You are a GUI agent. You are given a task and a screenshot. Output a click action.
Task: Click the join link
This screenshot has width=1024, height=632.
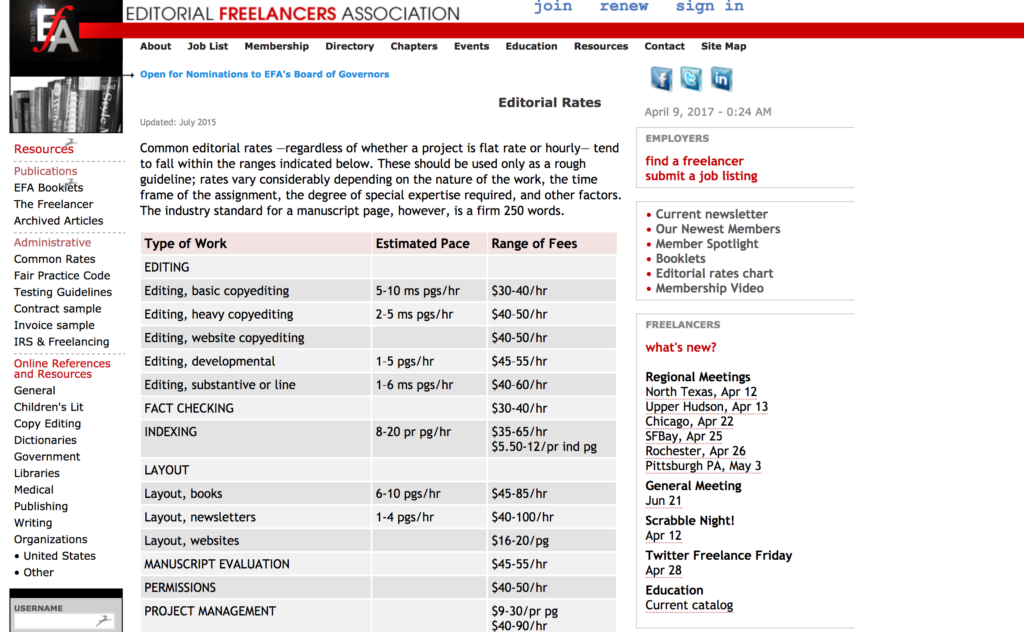553,7
